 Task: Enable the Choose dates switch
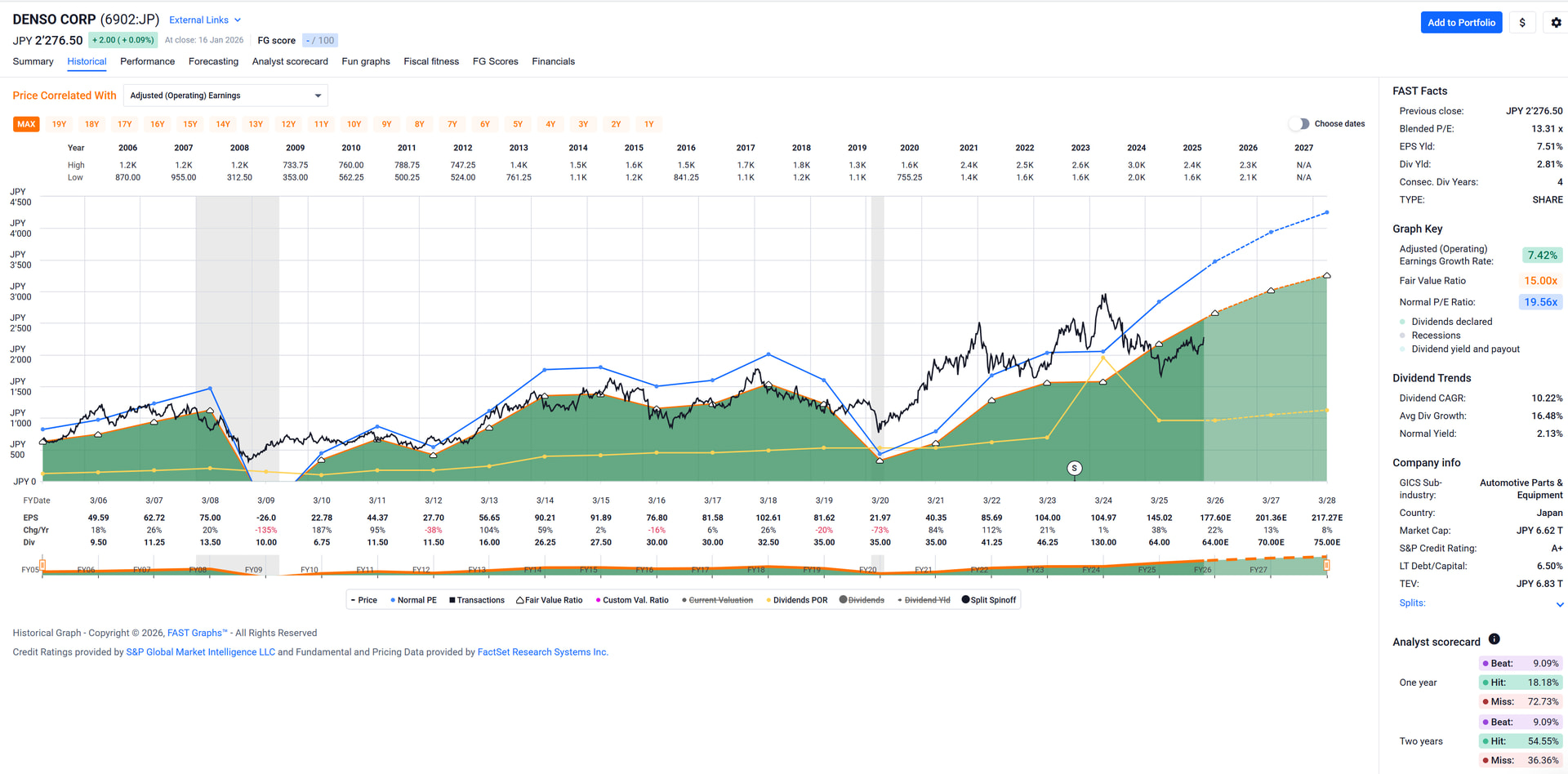click(x=1299, y=124)
